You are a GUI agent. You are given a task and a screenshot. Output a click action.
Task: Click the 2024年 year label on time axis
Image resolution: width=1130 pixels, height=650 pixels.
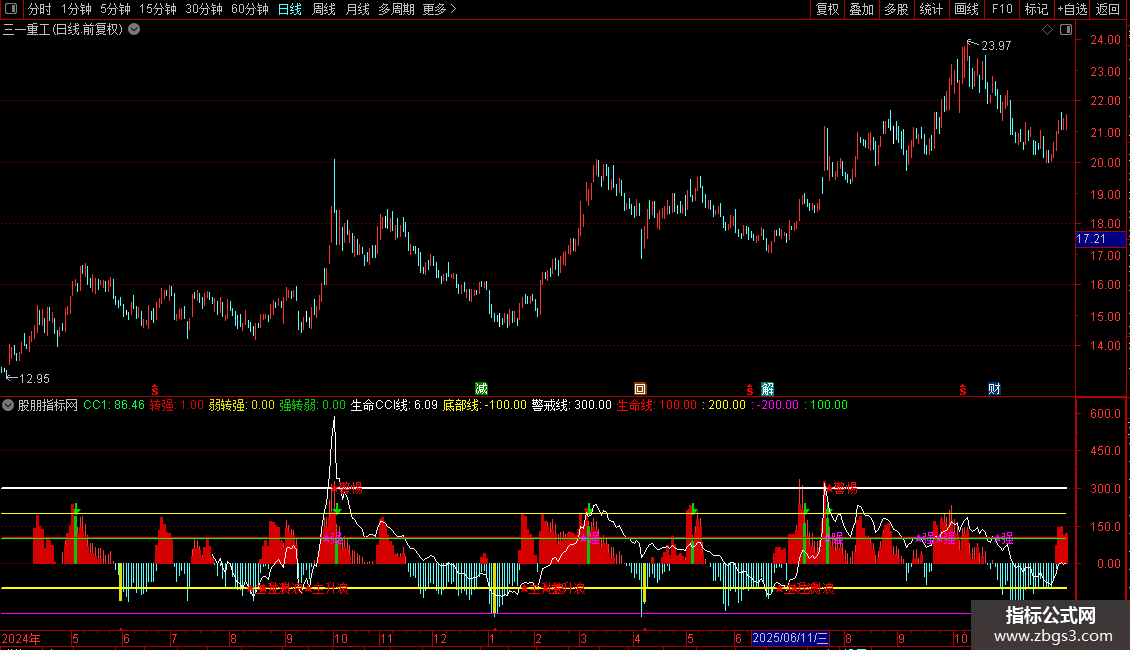point(20,638)
